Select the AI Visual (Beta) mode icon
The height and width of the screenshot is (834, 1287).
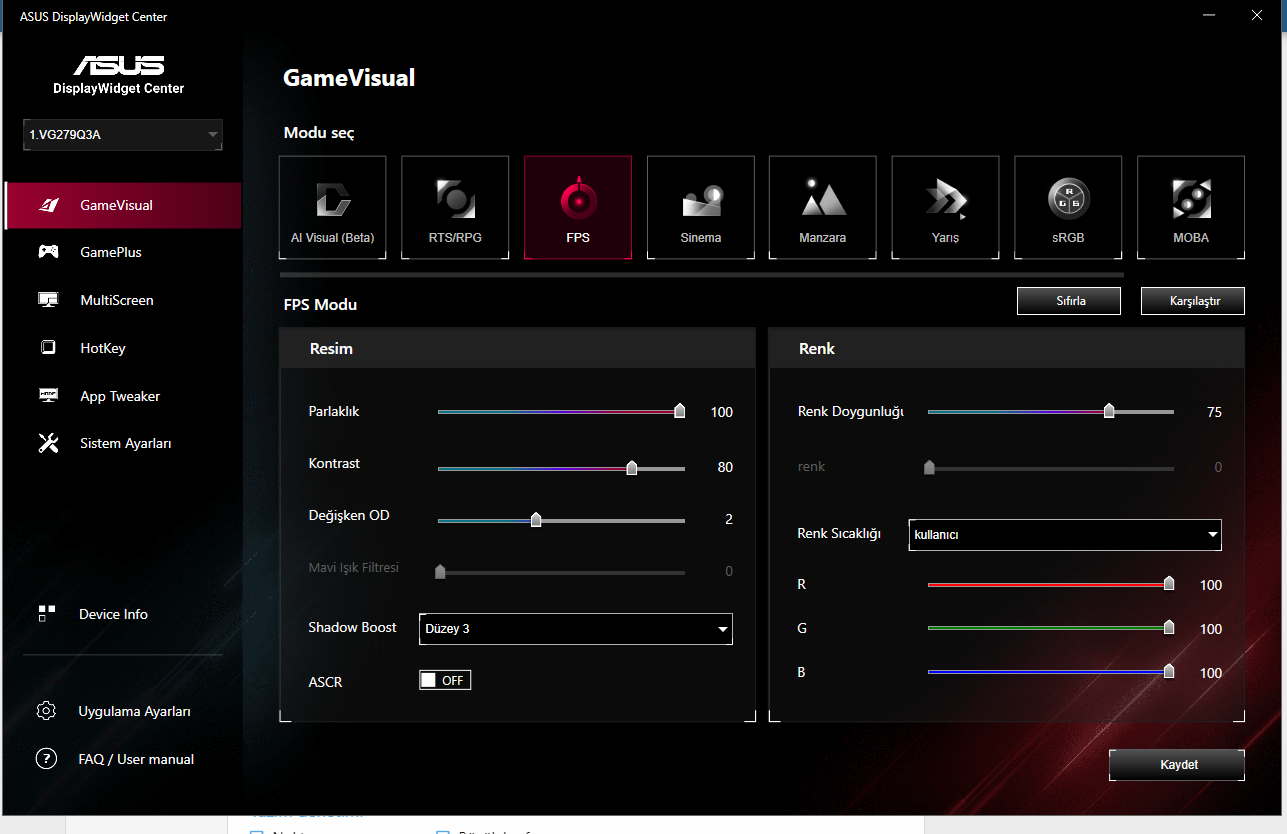333,200
